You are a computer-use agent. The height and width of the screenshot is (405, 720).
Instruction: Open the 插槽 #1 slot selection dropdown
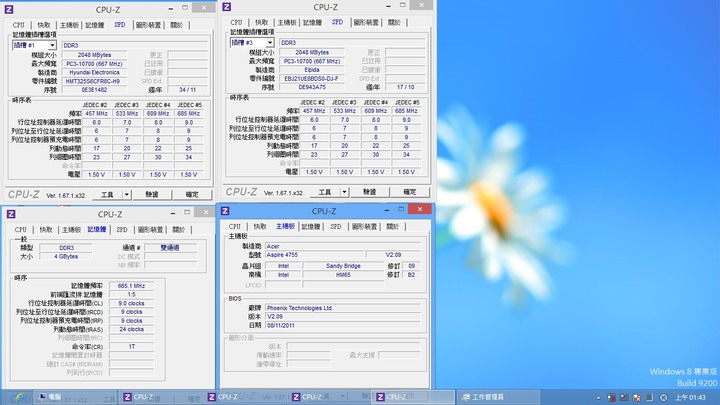point(52,45)
